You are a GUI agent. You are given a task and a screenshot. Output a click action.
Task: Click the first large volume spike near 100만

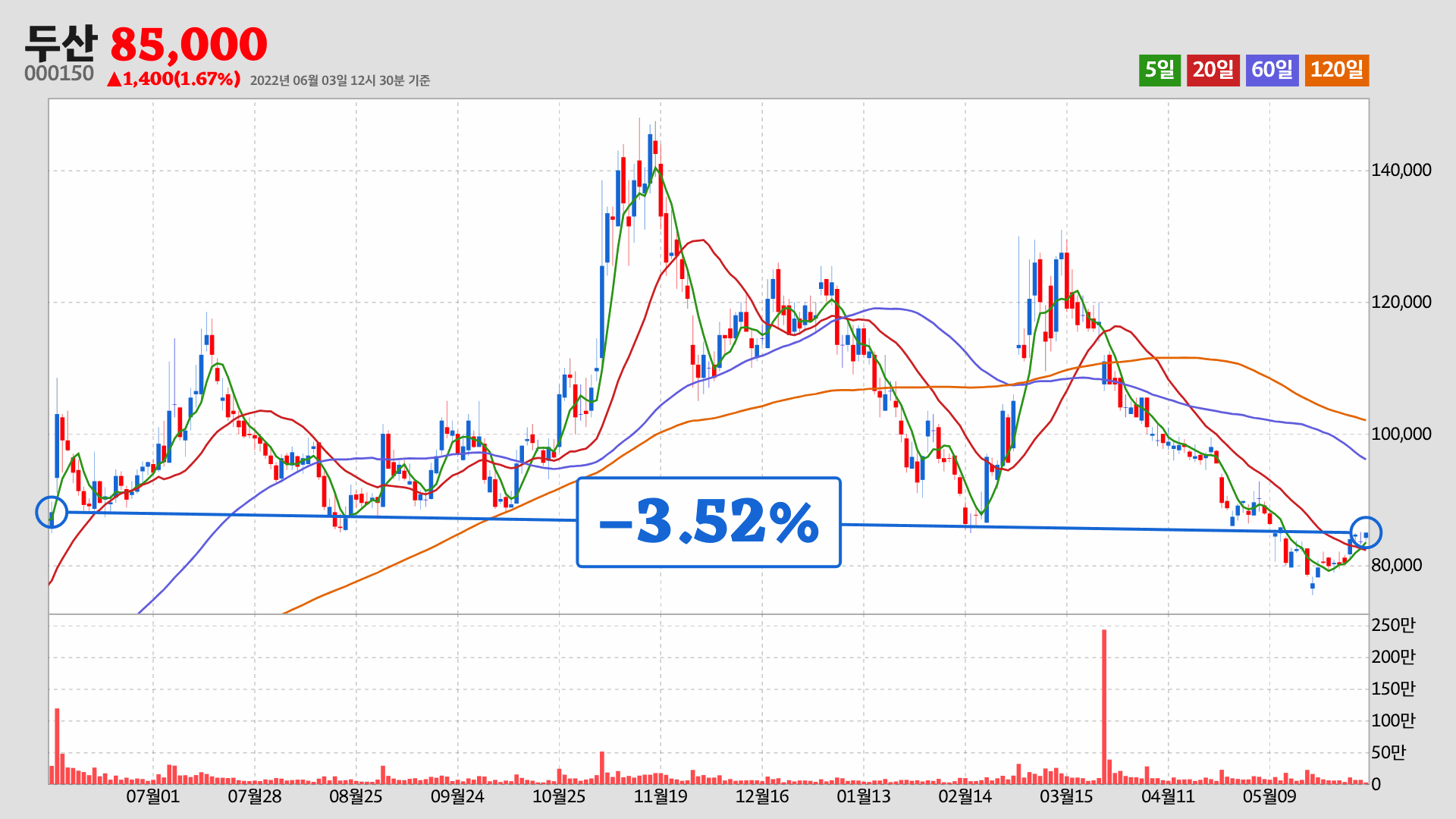57,746
